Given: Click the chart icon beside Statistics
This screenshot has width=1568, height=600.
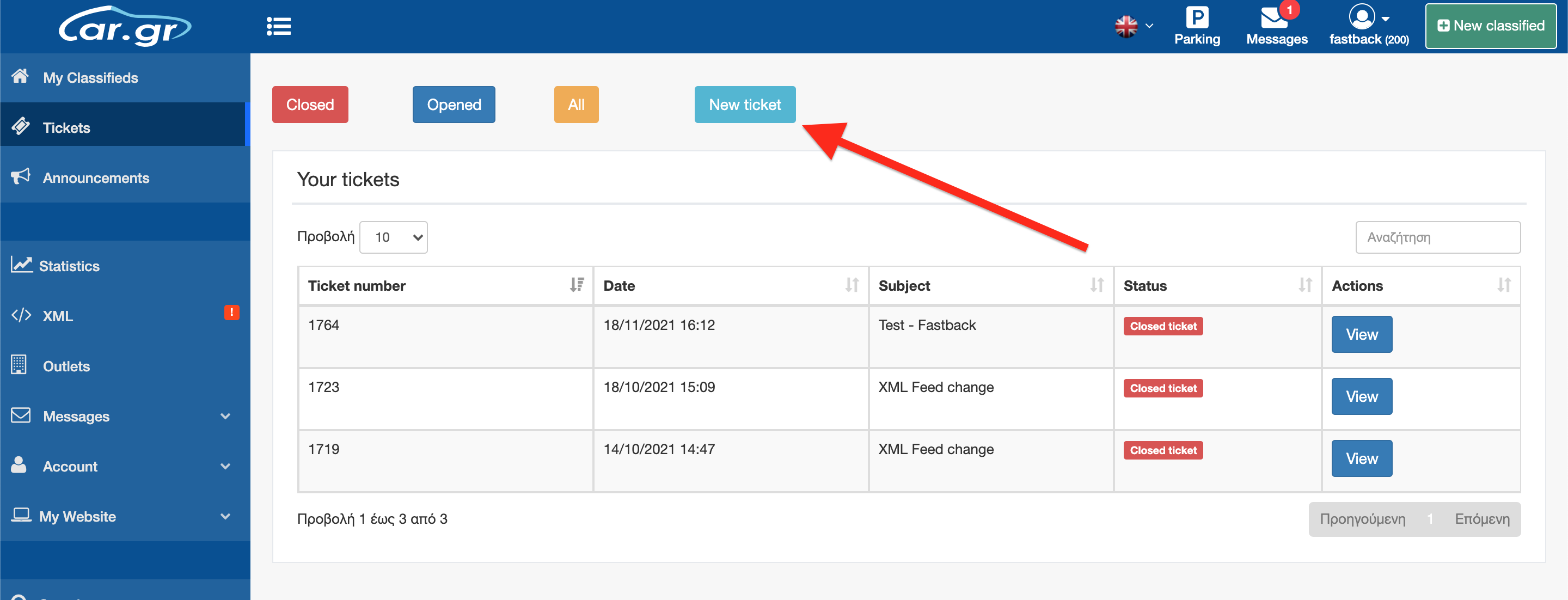Looking at the screenshot, I should (x=22, y=265).
